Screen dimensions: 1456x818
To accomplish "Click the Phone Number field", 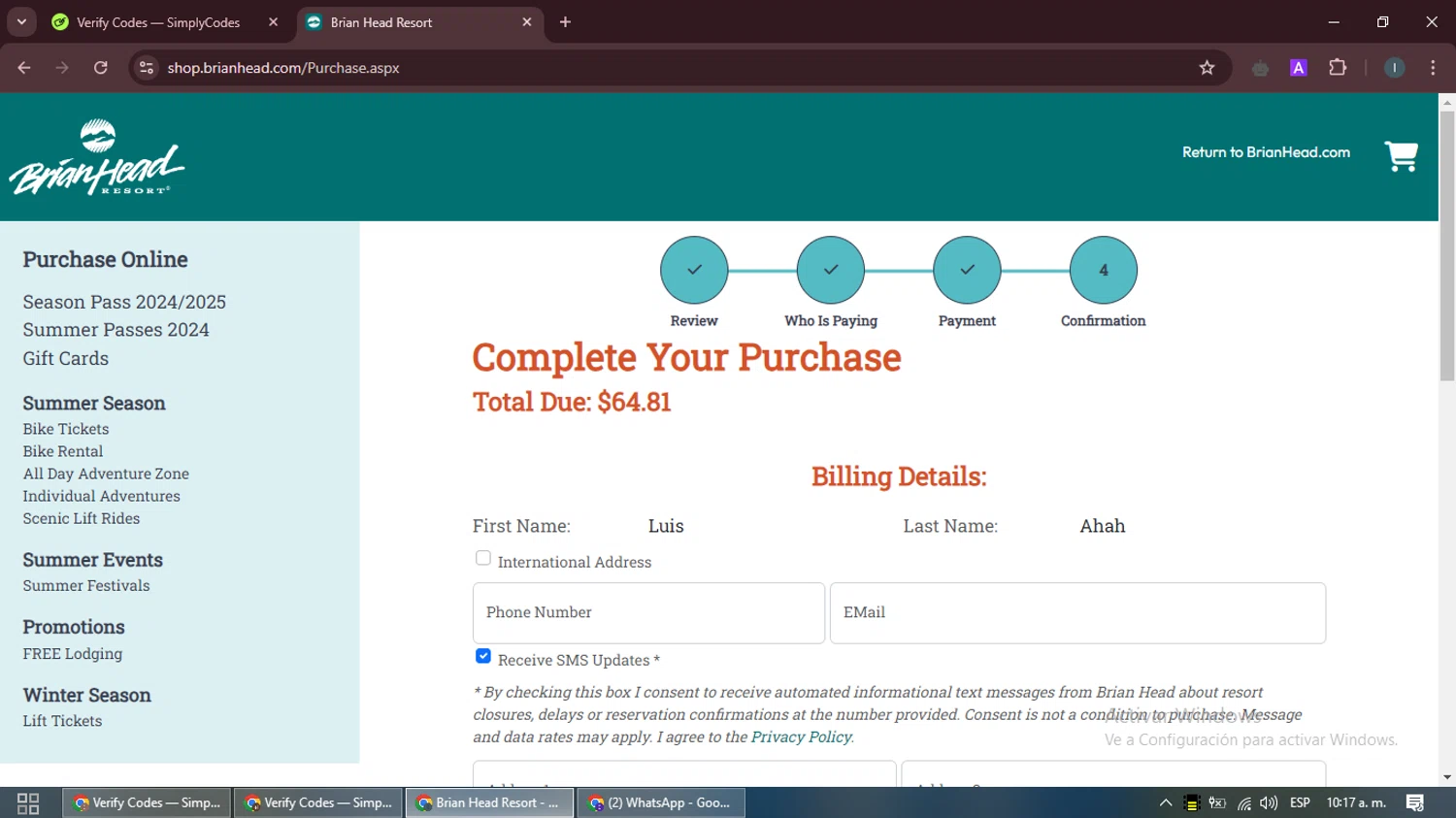I will (648, 612).
